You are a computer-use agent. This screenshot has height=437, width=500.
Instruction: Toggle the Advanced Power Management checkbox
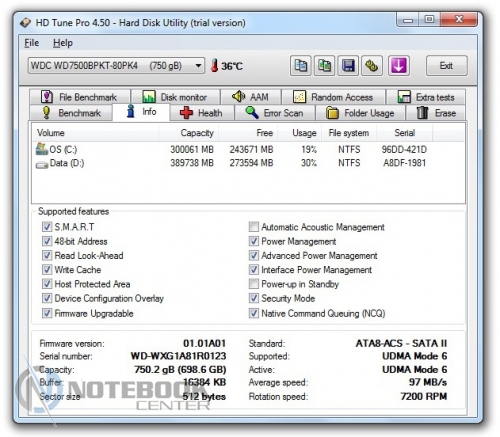254,256
